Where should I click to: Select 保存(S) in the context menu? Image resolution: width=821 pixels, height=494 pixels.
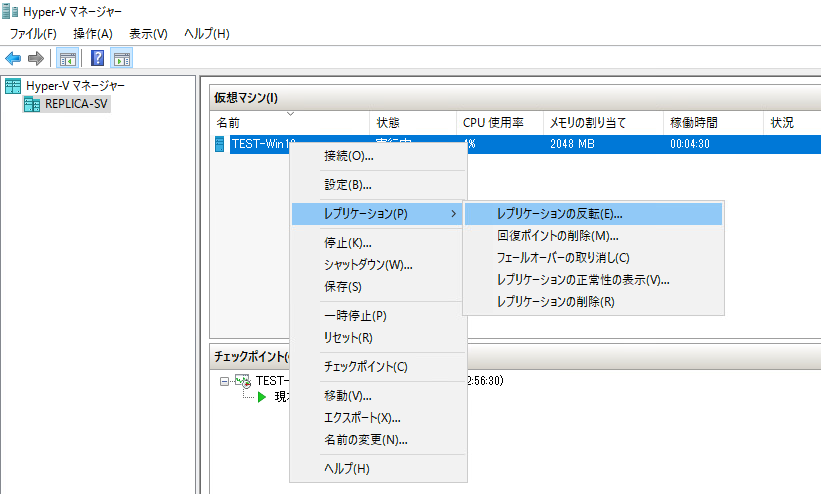pos(378,287)
